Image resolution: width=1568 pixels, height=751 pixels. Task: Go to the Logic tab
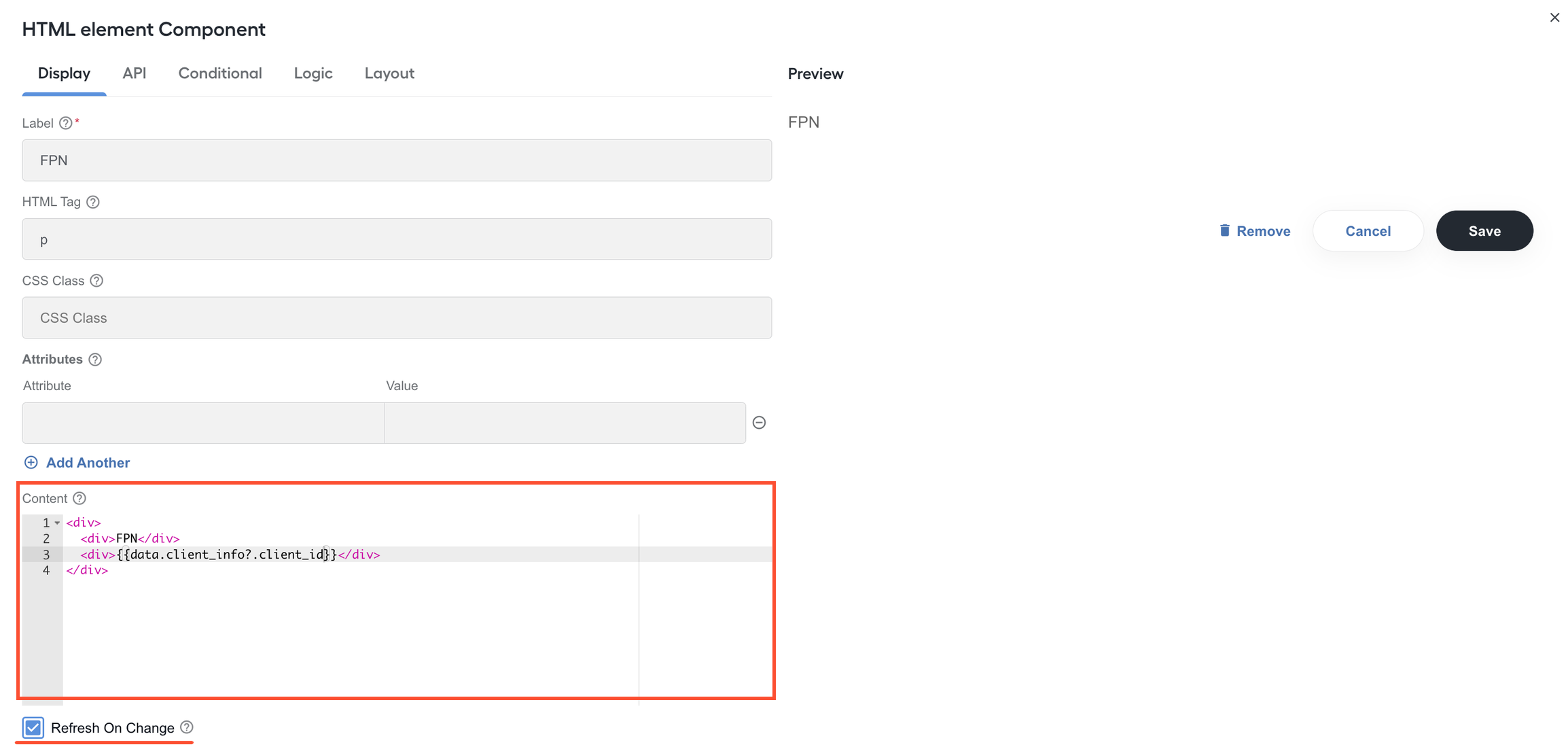tap(313, 73)
